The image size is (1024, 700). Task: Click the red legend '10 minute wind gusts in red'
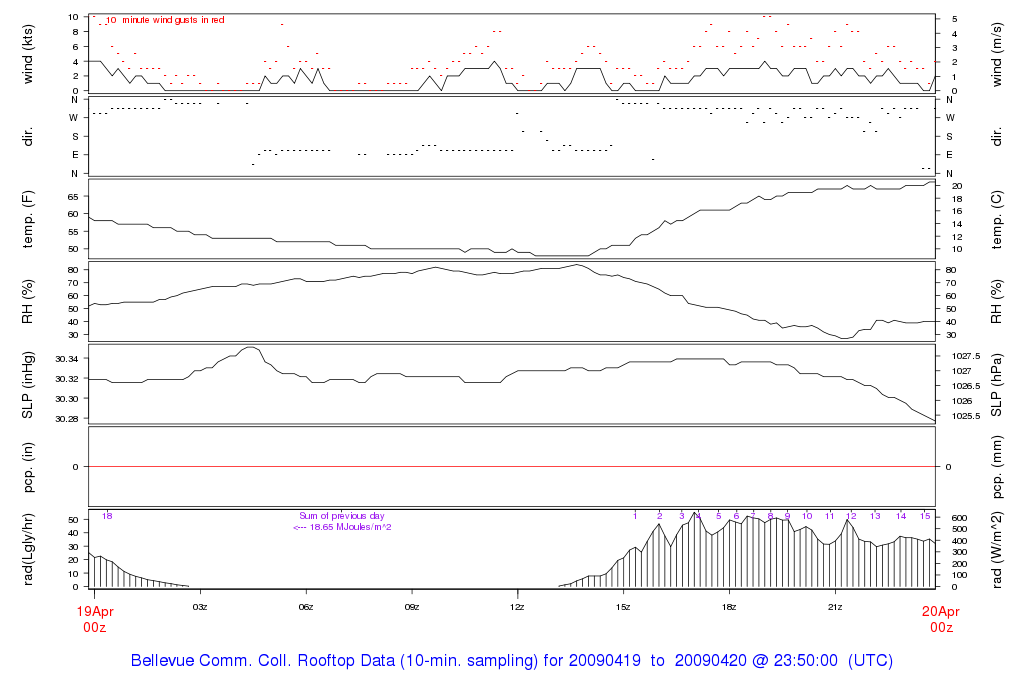click(165, 20)
